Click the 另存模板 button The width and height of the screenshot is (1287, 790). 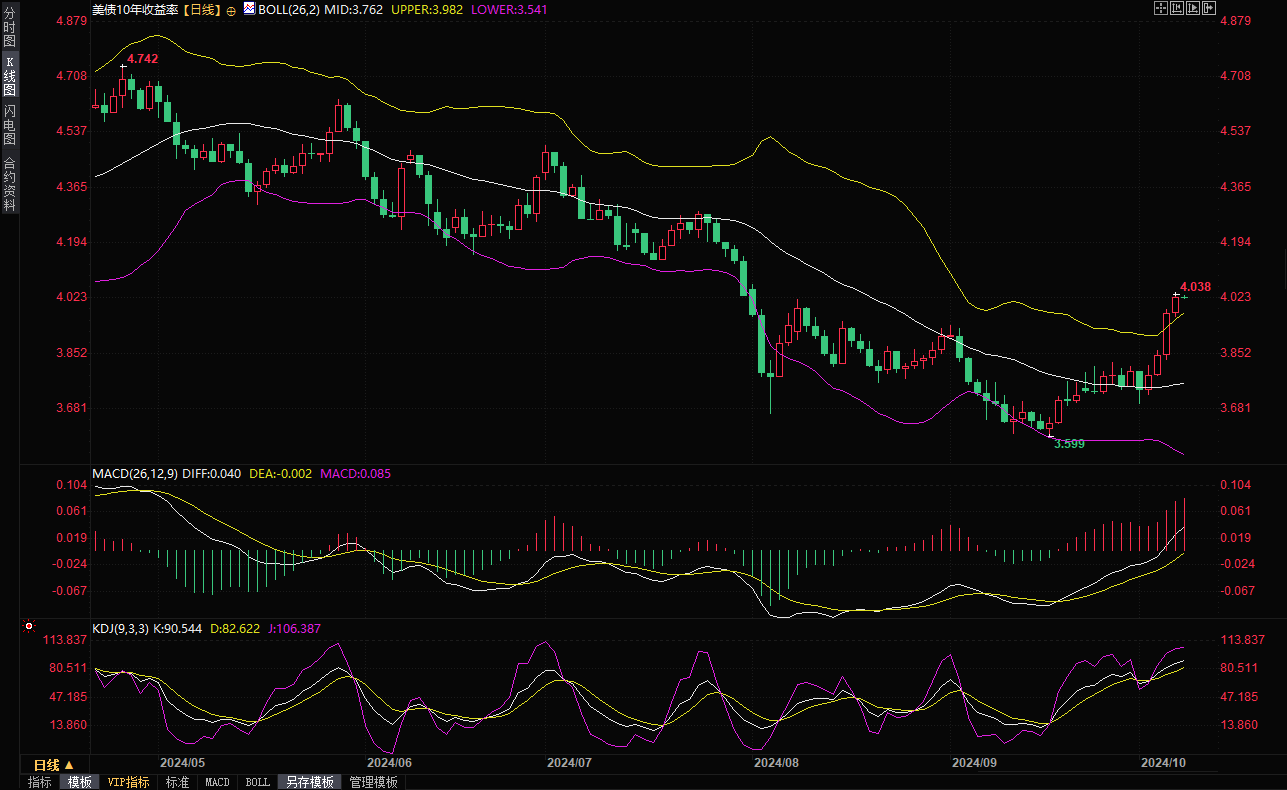tap(309, 782)
